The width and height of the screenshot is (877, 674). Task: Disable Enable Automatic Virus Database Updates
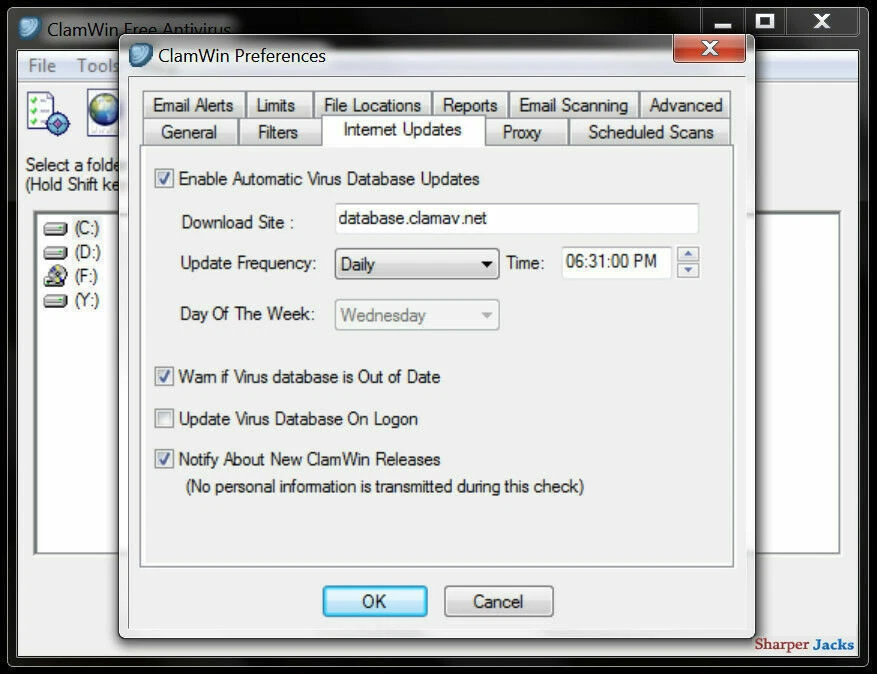[165, 179]
